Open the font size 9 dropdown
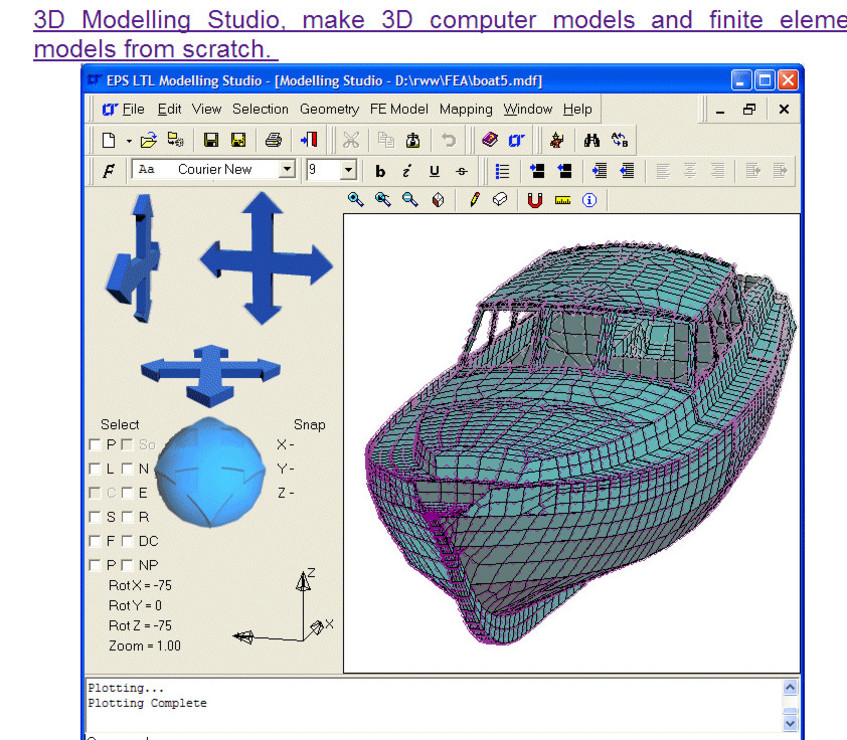The image size is (847, 740). pos(349,170)
